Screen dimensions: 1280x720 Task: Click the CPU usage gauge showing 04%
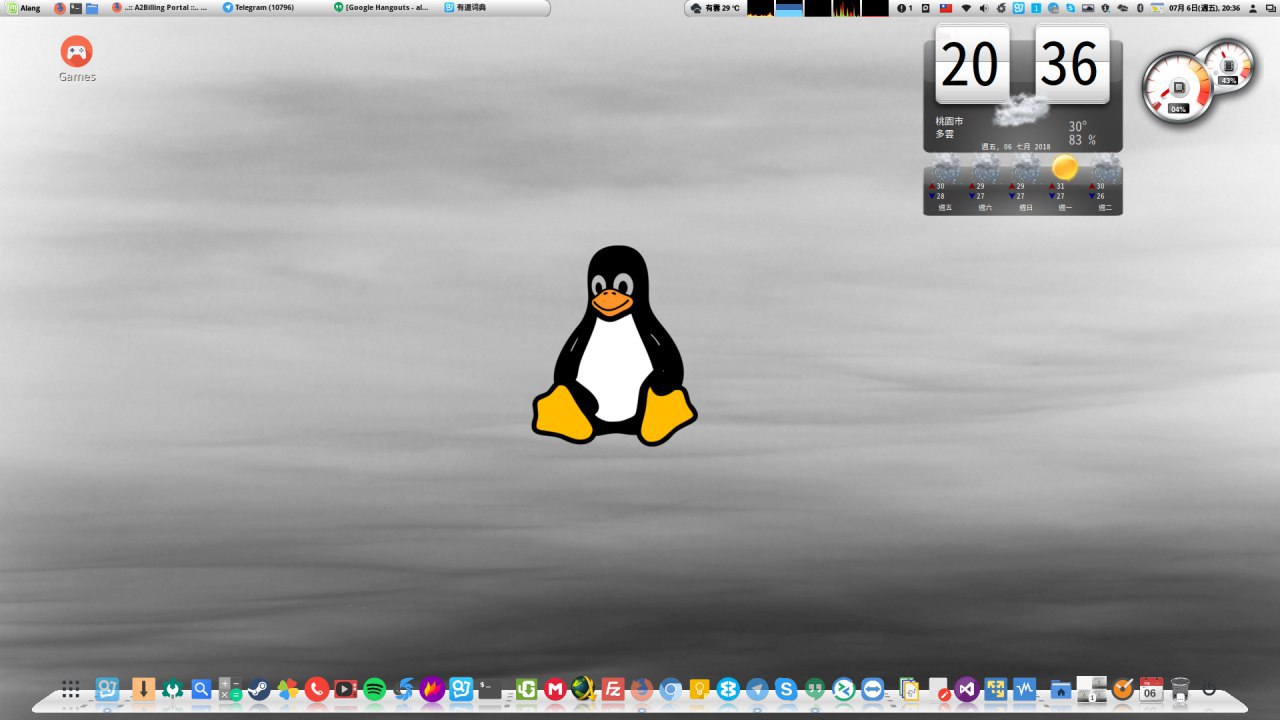coord(1178,89)
